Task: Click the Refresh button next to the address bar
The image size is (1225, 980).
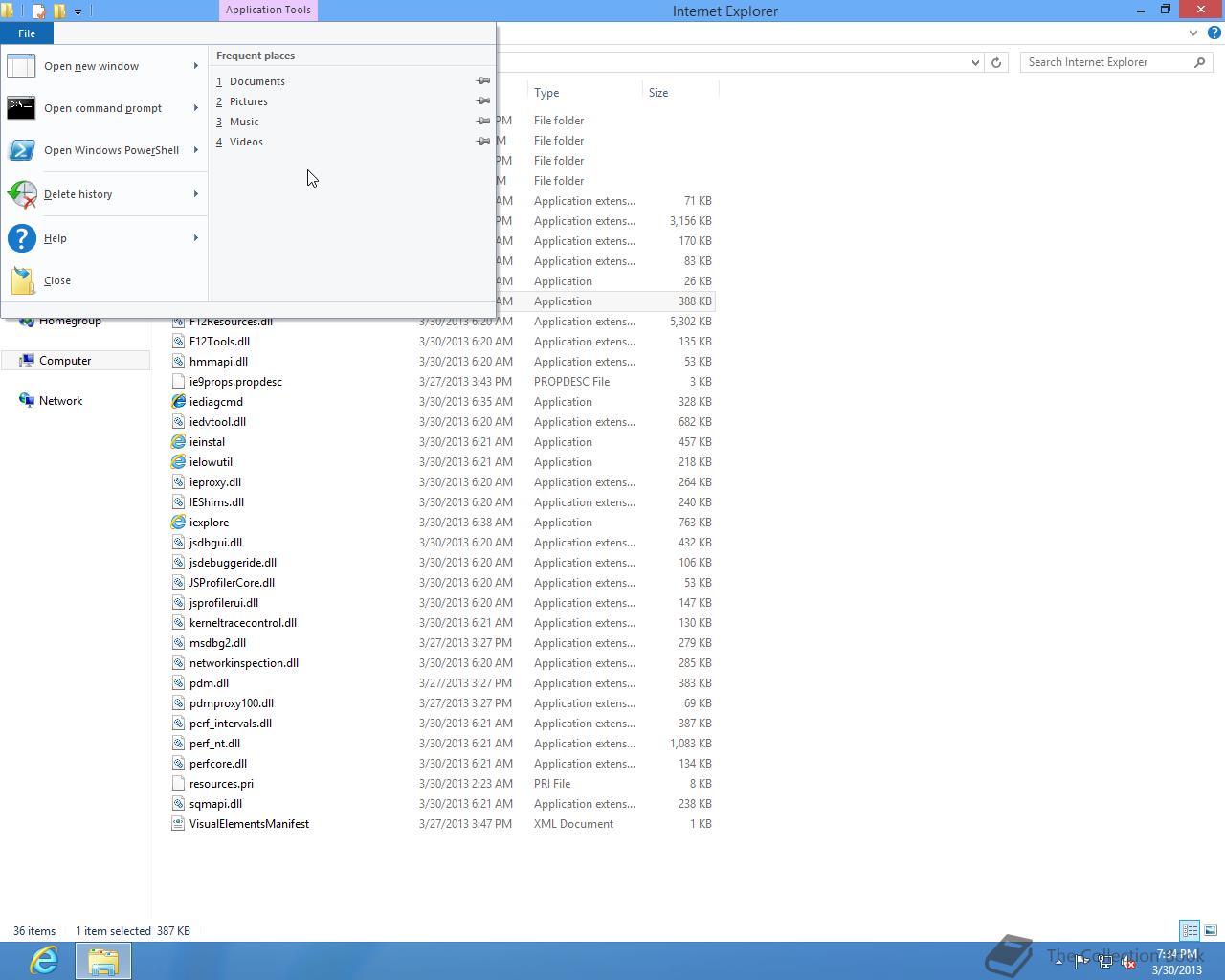Action: coord(996,62)
